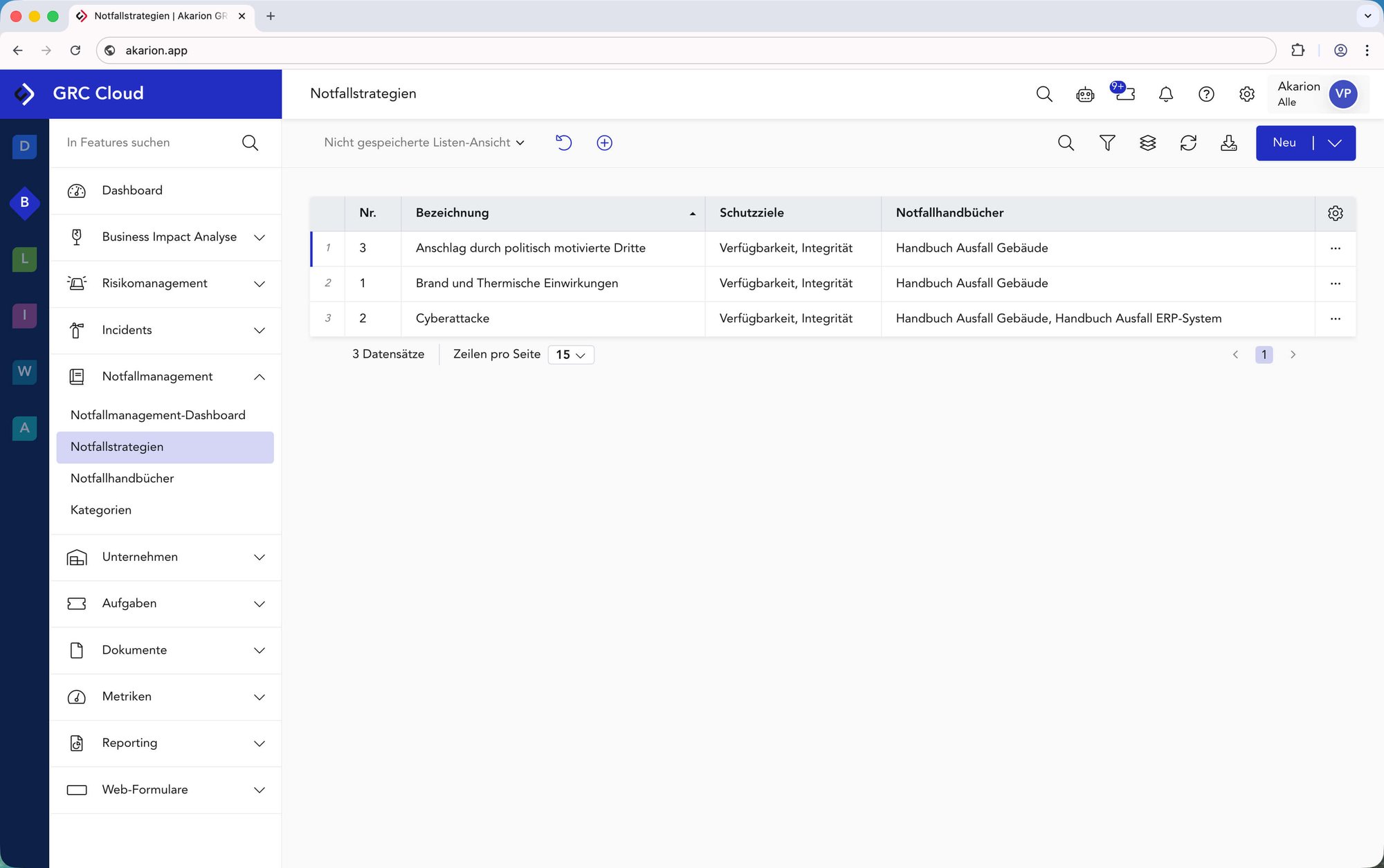The width and height of the screenshot is (1384, 868).
Task: Open the global search magnifier in the header
Action: [1044, 94]
